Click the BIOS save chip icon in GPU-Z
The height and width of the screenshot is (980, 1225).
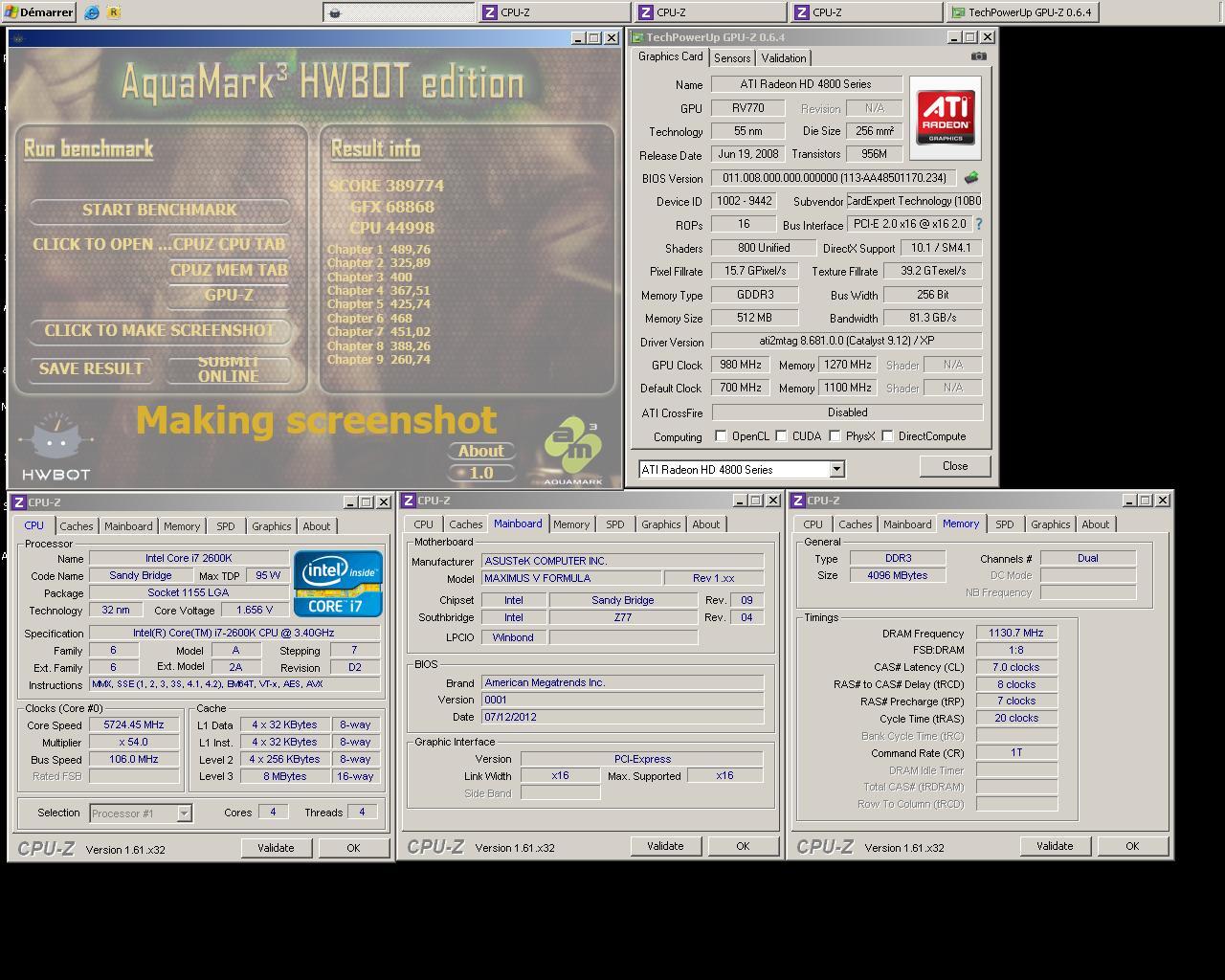[970, 178]
